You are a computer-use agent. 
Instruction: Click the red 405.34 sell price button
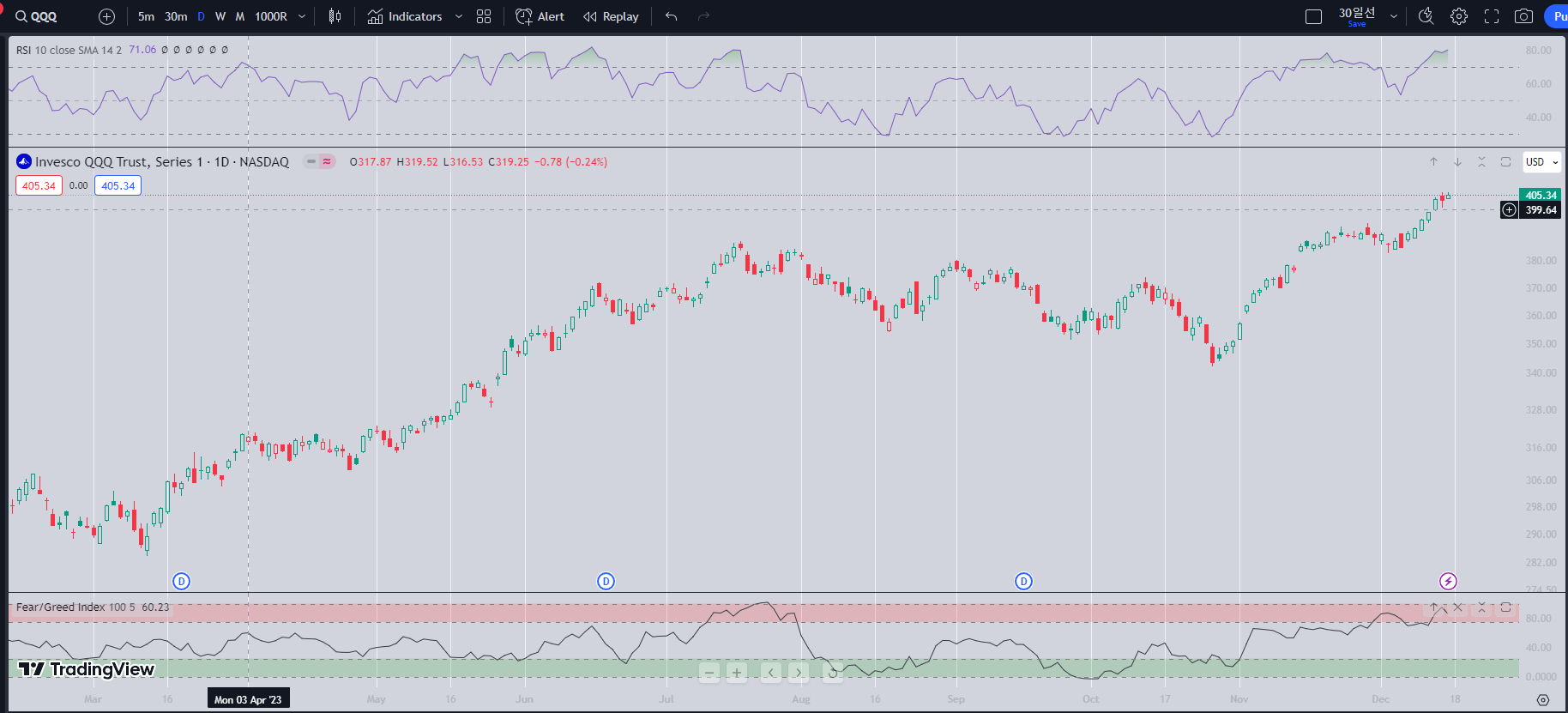coord(39,185)
